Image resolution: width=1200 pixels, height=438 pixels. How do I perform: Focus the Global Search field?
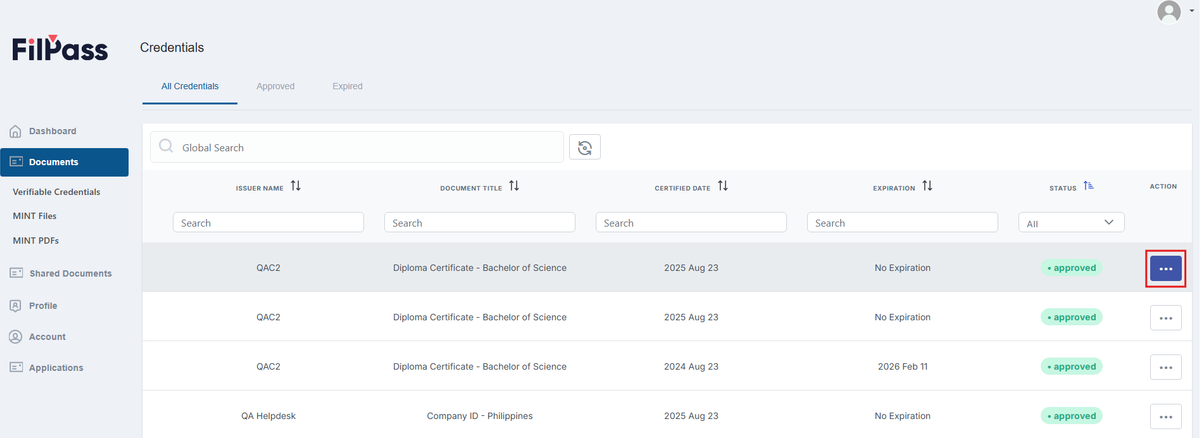[357, 147]
